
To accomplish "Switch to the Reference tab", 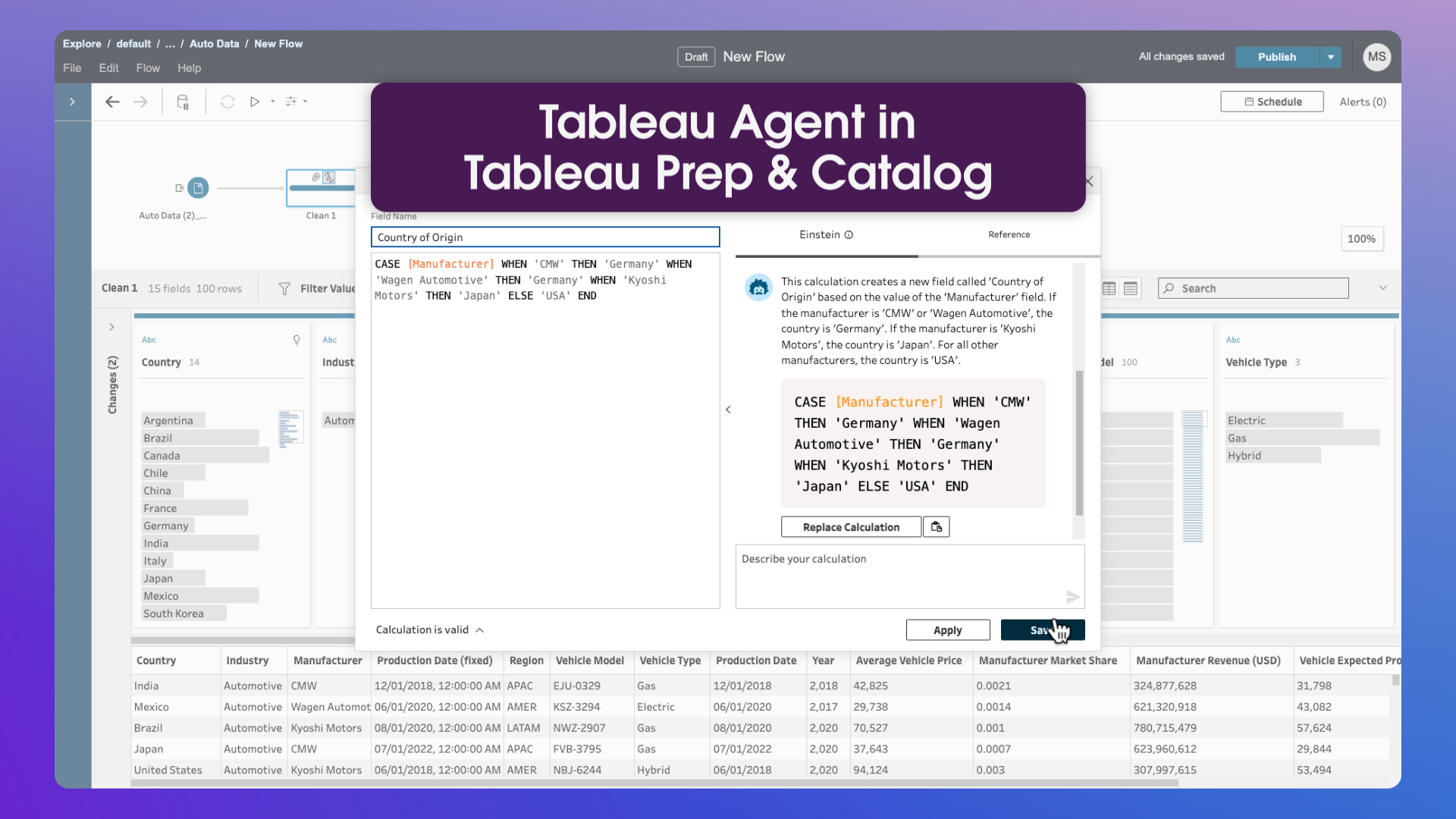I will pyautogui.click(x=1007, y=233).
